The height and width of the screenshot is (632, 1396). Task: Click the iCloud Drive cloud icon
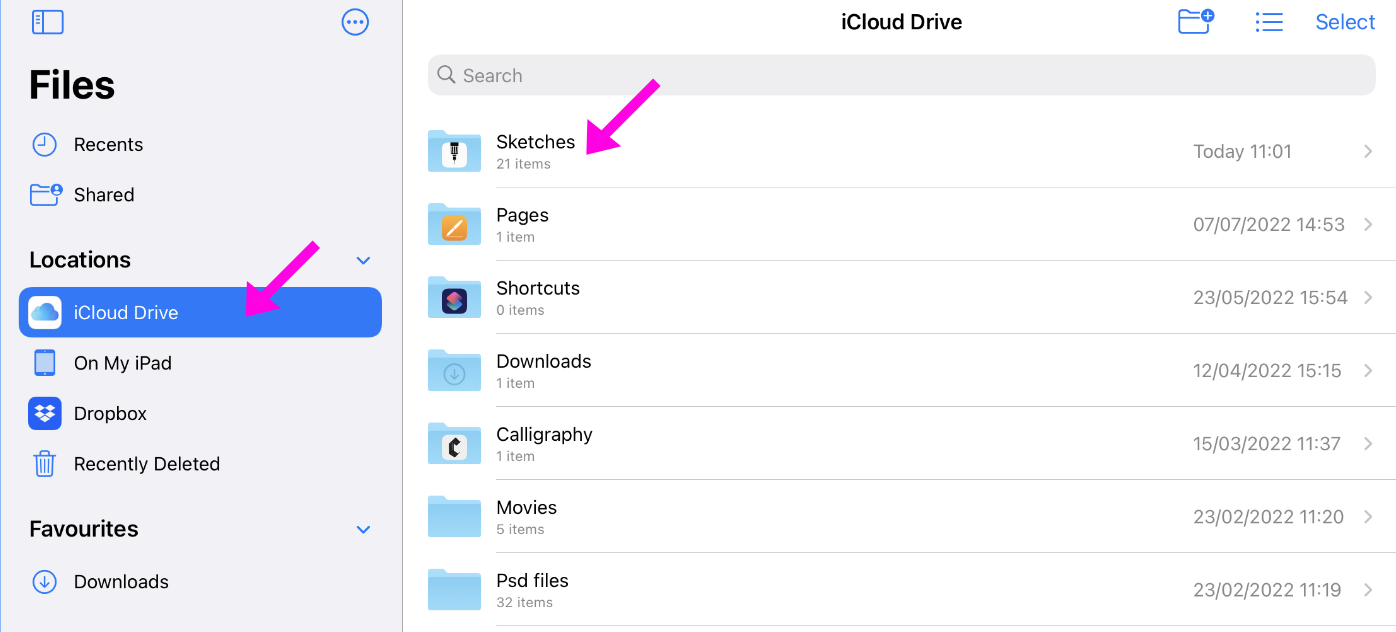point(45,312)
